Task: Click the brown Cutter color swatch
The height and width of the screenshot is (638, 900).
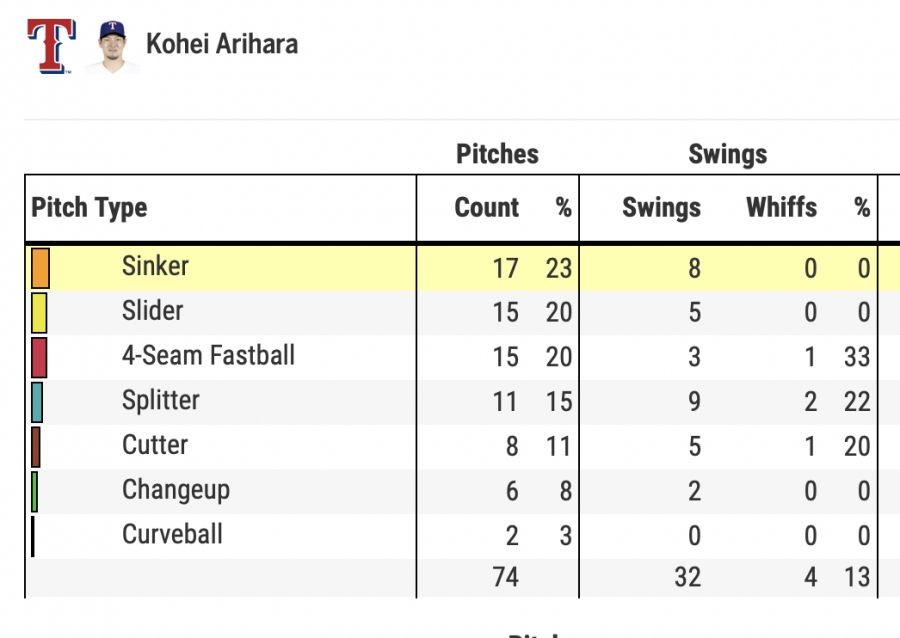Action: click(x=36, y=446)
